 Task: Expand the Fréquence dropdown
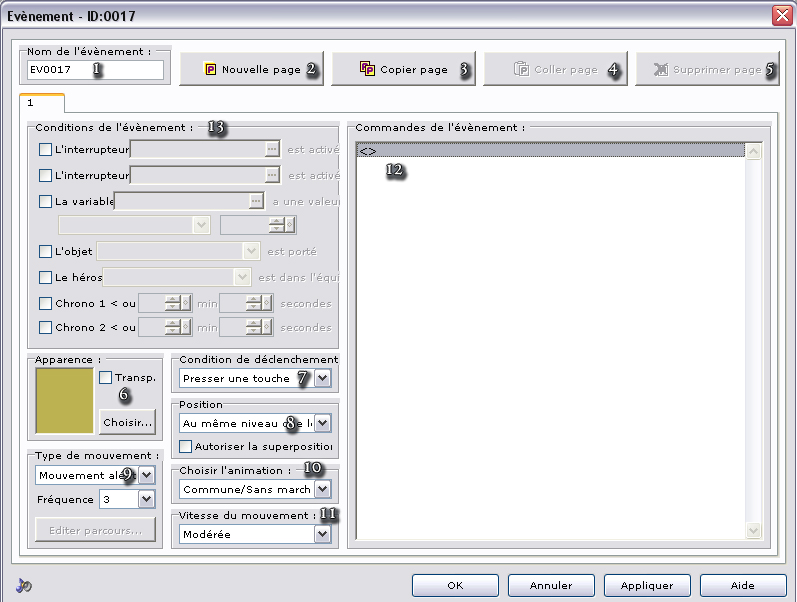pyautogui.click(x=147, y=499)
